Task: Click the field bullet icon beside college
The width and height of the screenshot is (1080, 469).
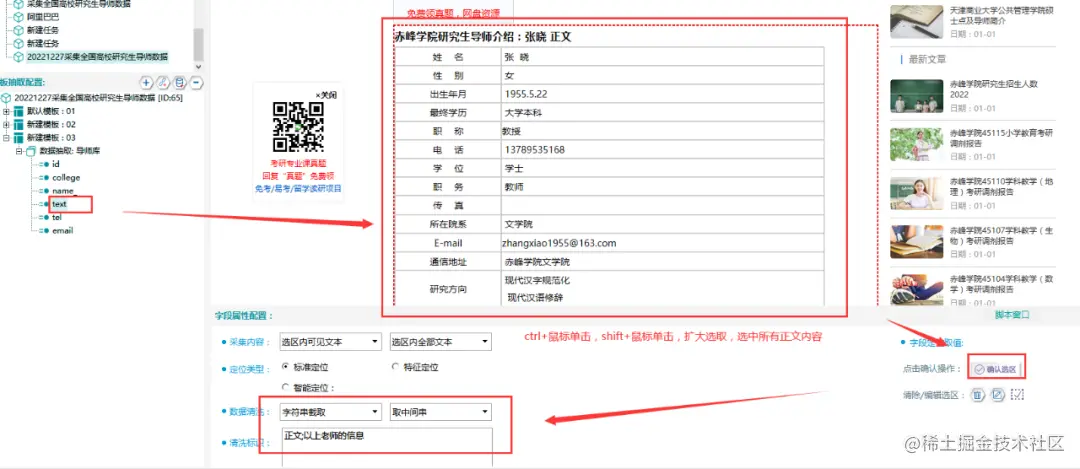Action: (45, 178)
